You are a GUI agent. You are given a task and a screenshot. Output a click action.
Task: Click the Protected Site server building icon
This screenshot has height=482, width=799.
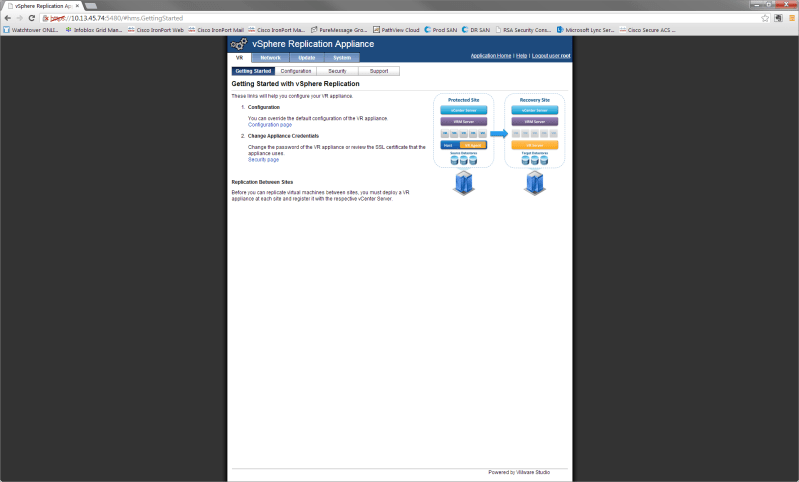click(x=463, y=182)
